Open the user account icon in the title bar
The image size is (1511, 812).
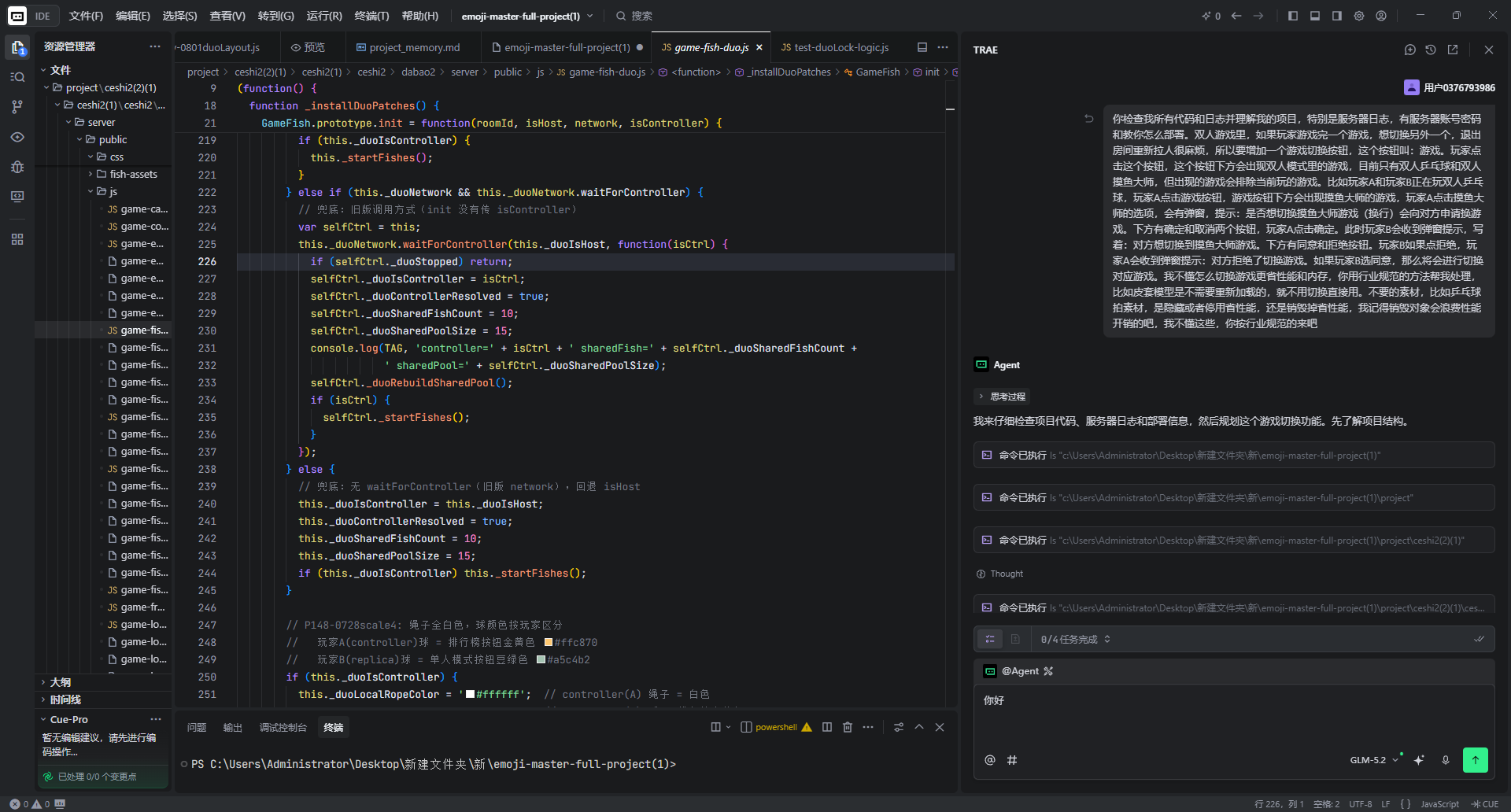click(x=1381, y=16)
